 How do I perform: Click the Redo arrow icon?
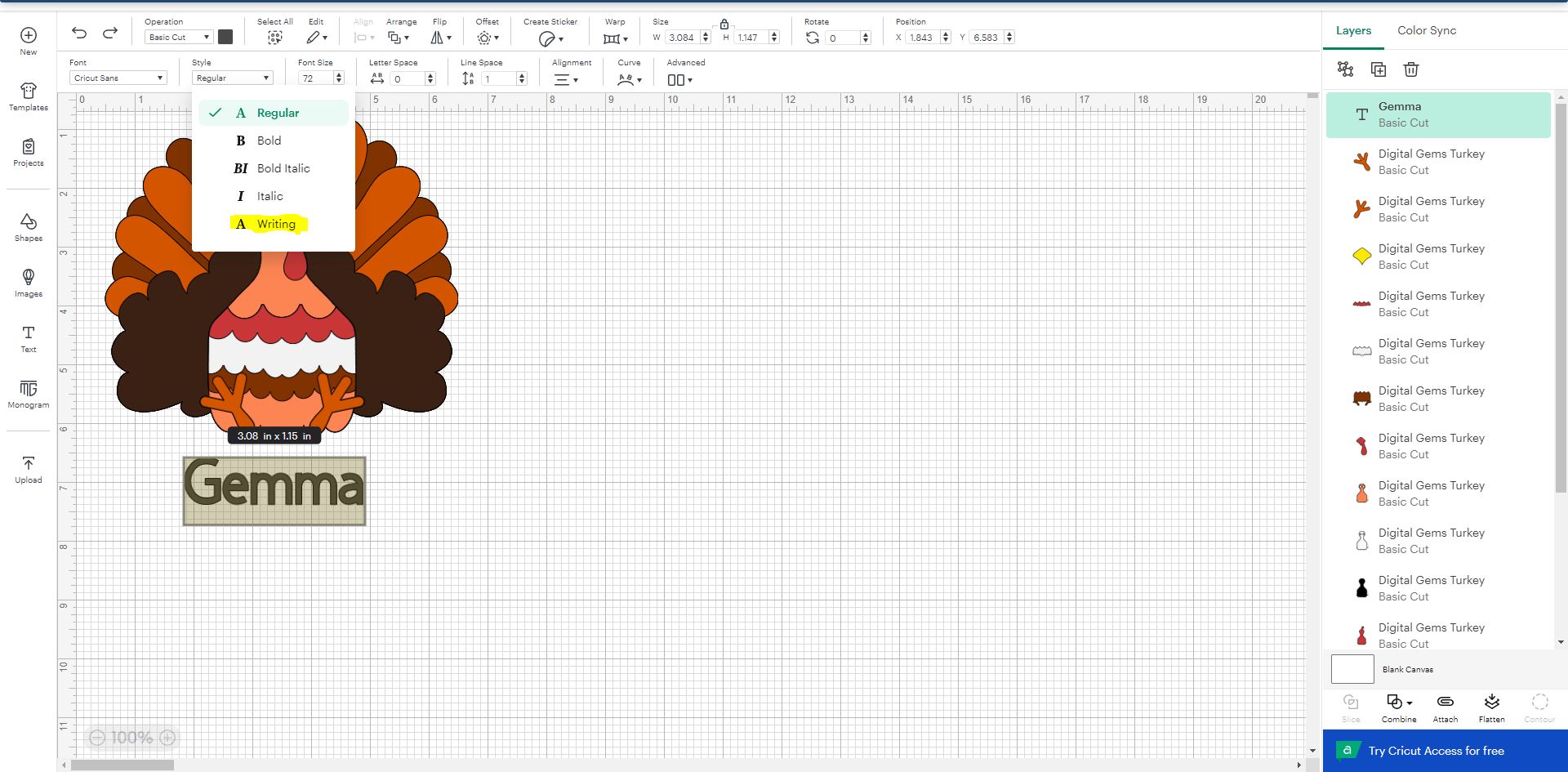[110, 33]
